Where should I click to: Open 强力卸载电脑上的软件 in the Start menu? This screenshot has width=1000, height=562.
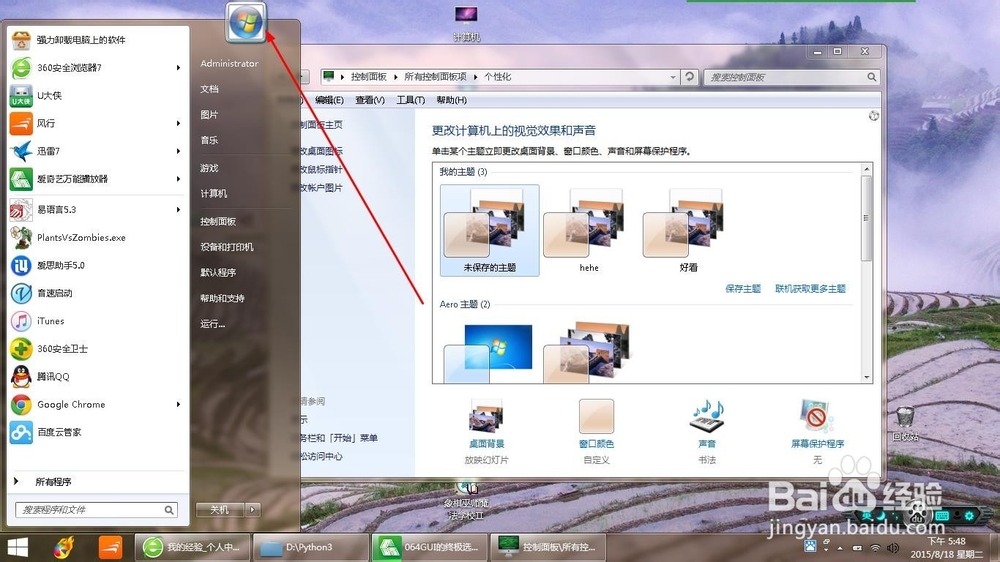click(97, 40)
